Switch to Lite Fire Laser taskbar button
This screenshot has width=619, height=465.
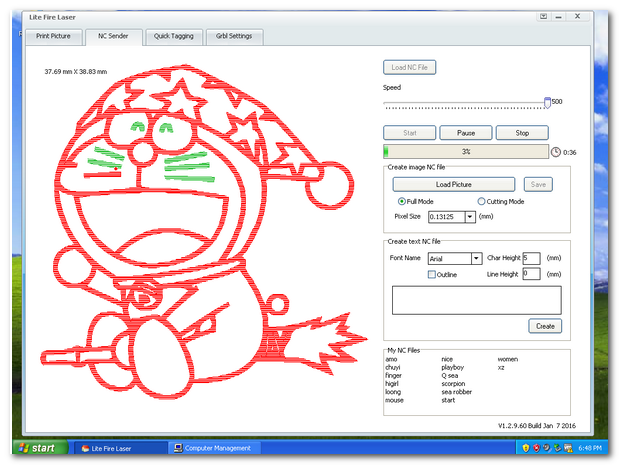(x=120, y=448)
